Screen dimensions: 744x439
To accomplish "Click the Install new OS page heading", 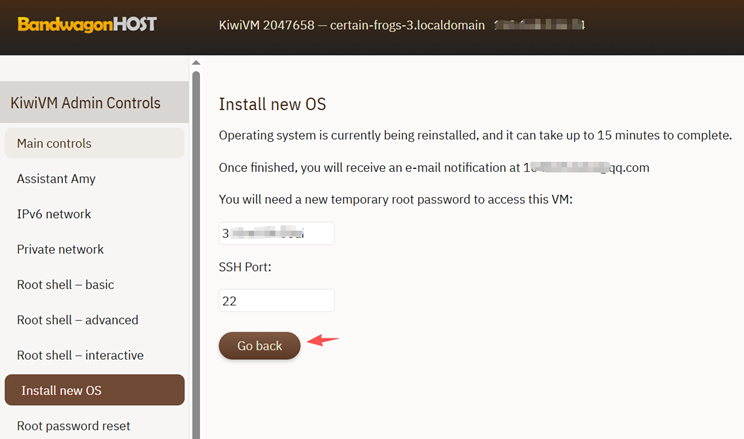I will click(x=272, y=104).
